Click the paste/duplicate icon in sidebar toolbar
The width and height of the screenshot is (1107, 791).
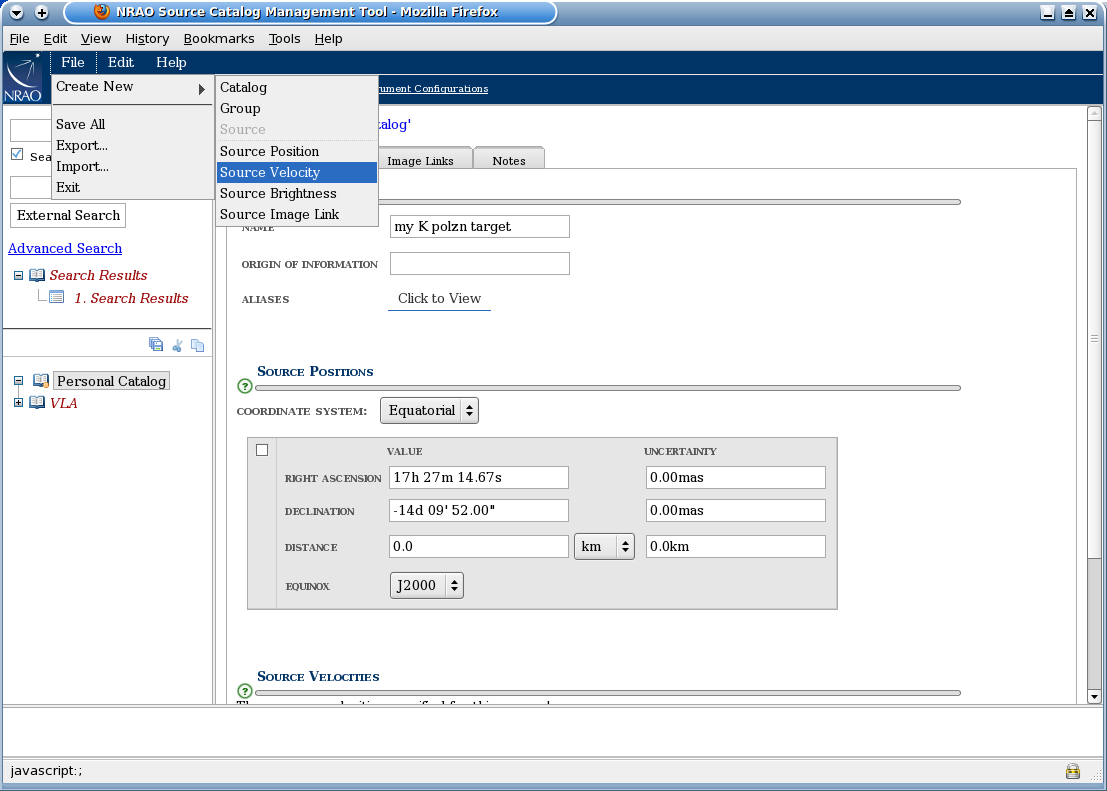[198, 344]
